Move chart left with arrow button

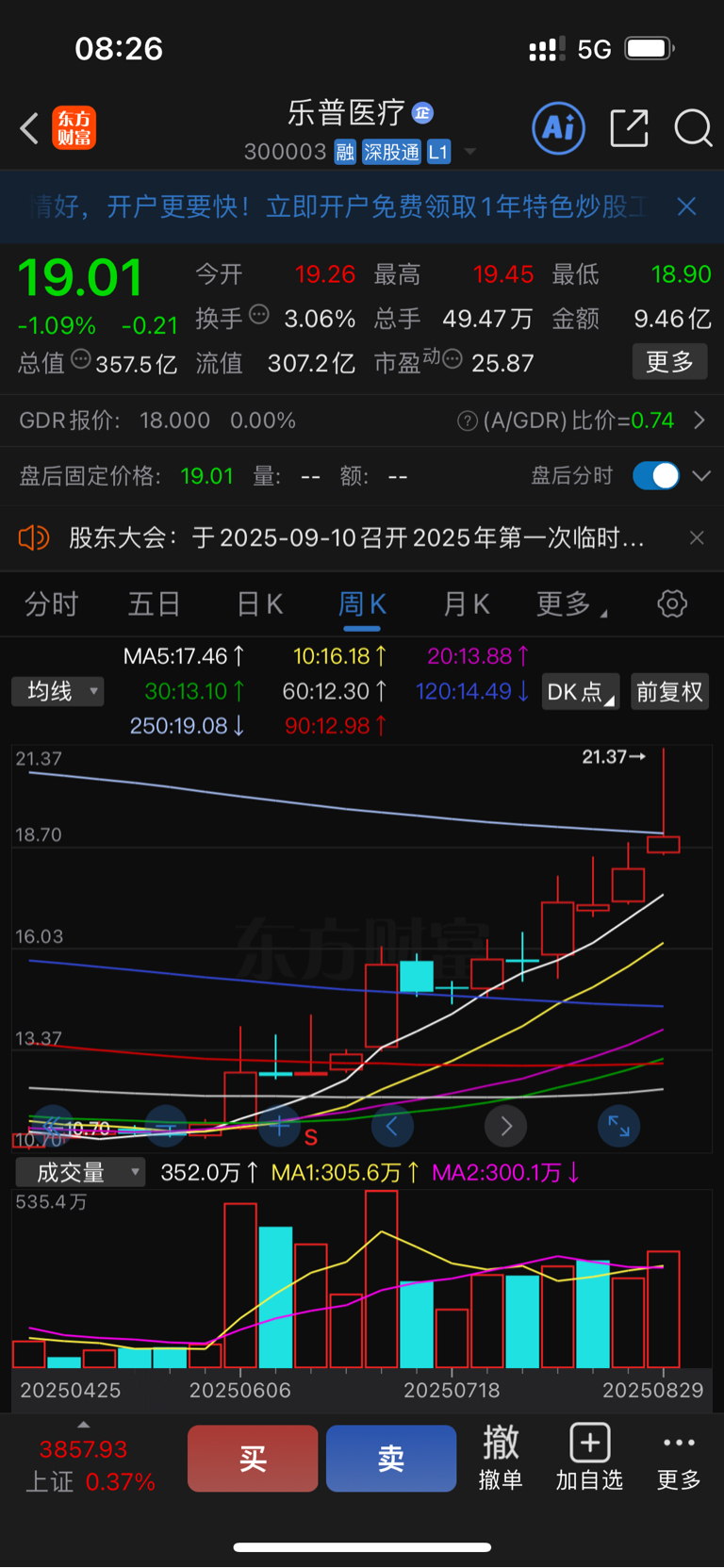coord(392,1126)
